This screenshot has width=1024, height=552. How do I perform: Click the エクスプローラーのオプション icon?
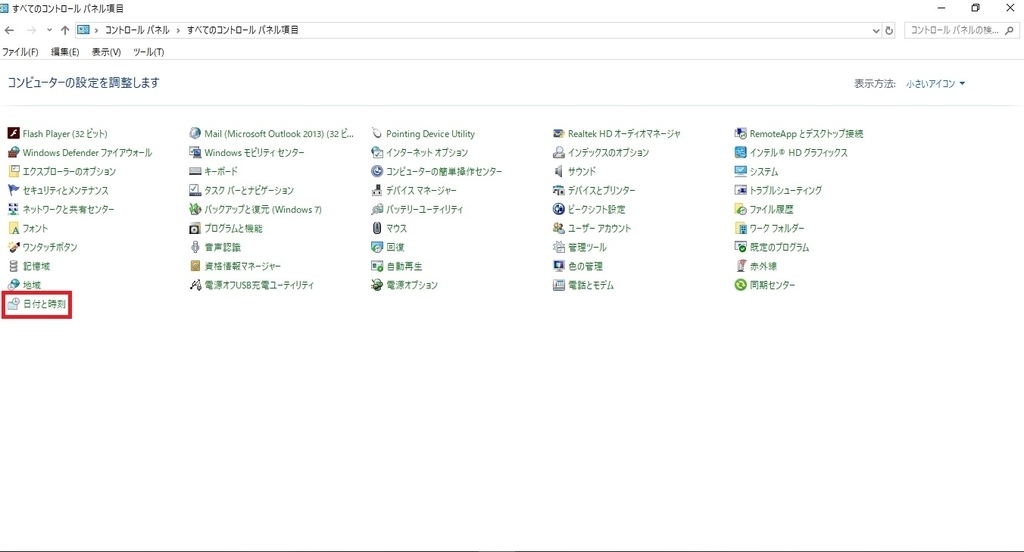(x=13, y=171)
